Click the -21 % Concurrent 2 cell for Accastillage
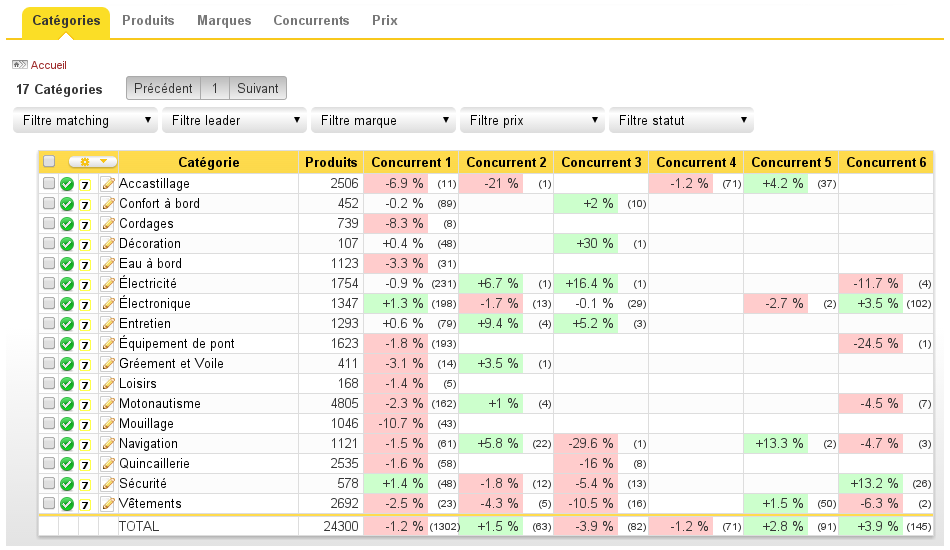Image resolution: width=950 pixels, height=550 pixels. click(x=491, y=184)
